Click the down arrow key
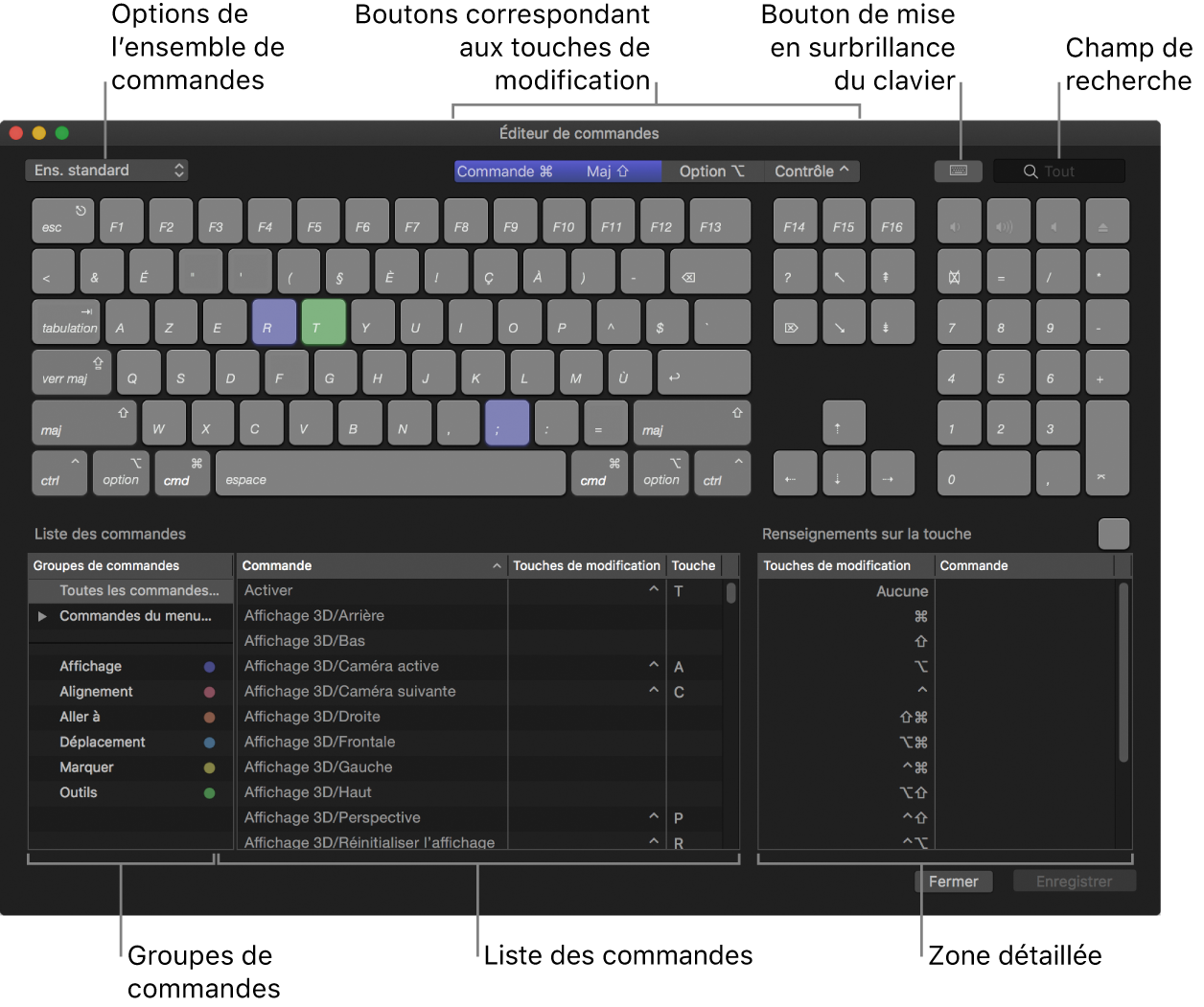Image resolution: width=1204 pixels, height=1007 pixels. [x=845, y=474]
